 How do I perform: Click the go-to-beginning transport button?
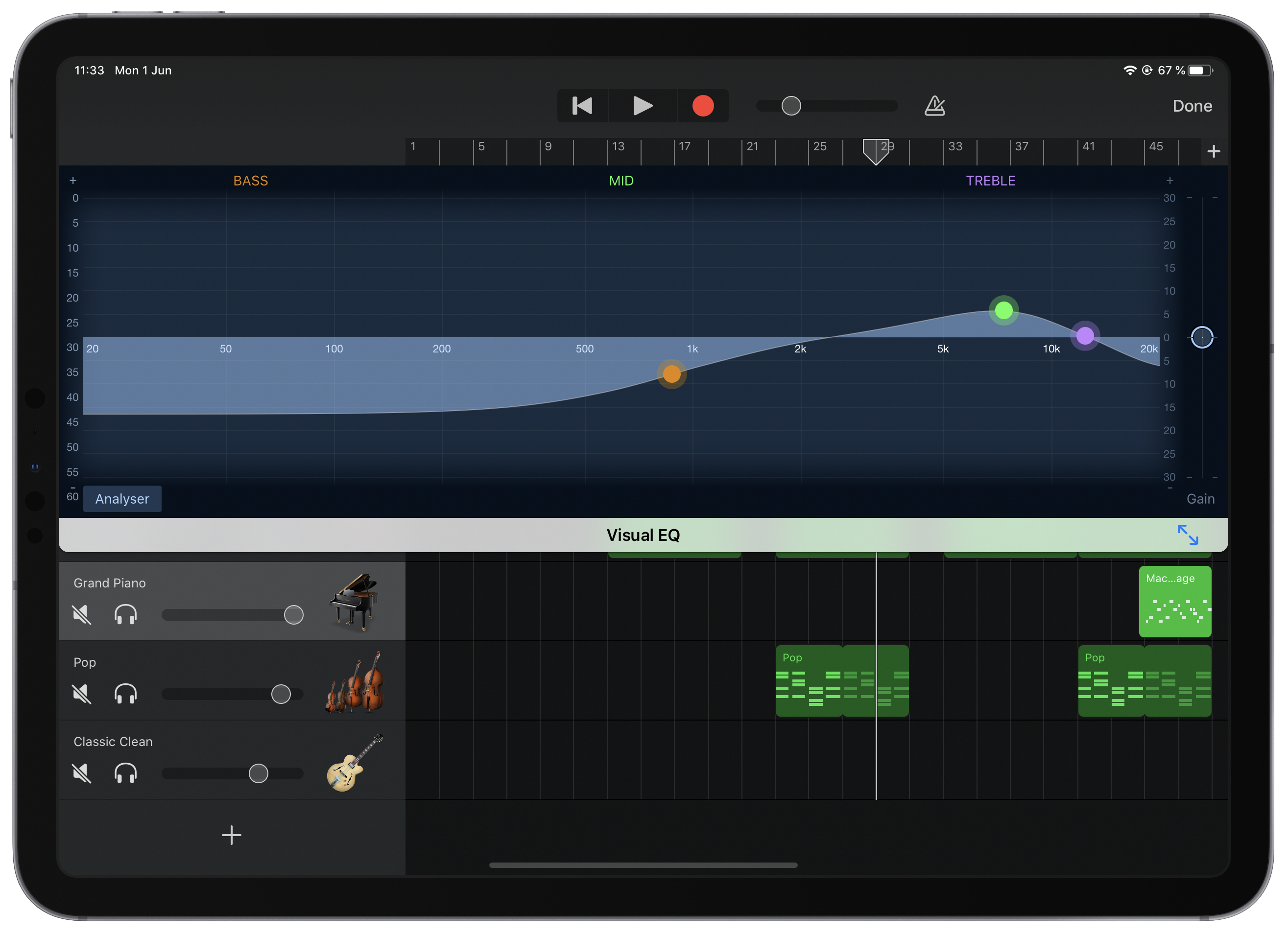click(582, 106)
